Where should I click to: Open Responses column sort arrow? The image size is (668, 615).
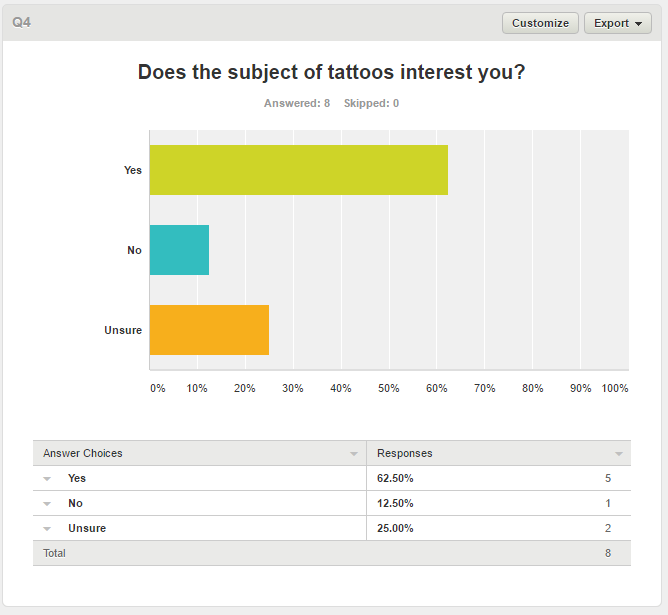(619, 454)
